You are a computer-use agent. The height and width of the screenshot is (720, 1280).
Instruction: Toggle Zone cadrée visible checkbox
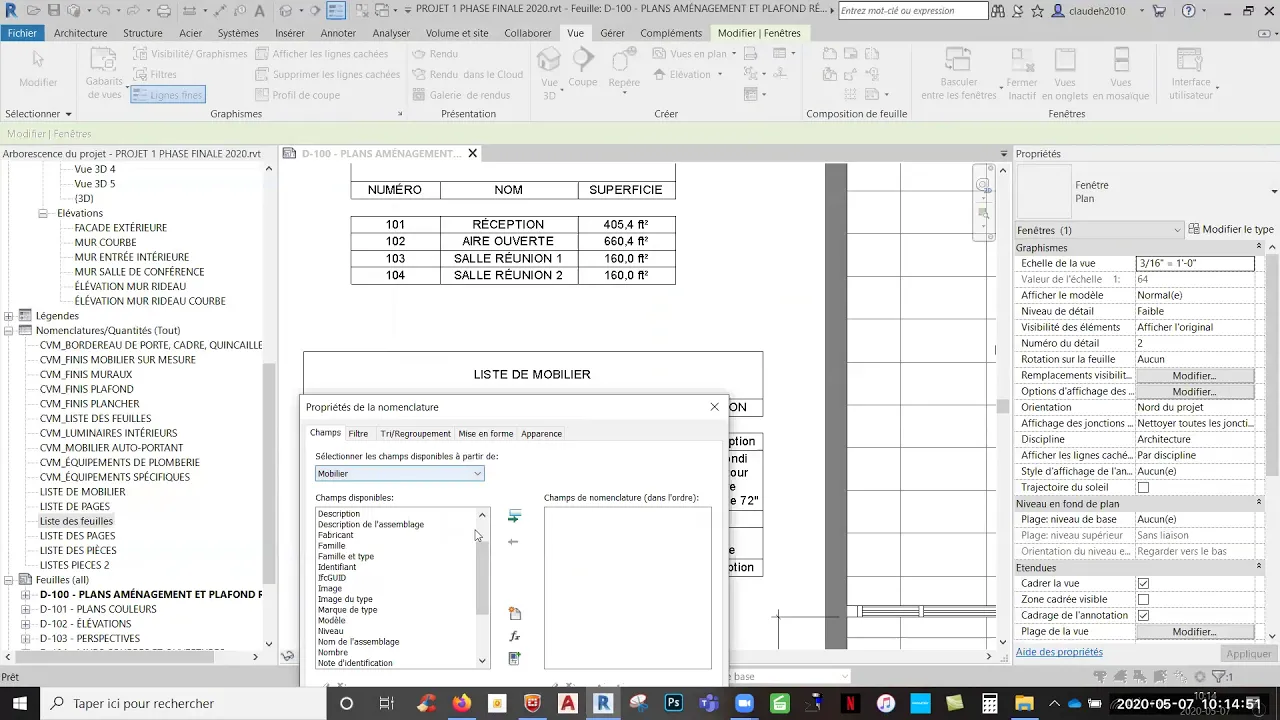(1143, 599)
